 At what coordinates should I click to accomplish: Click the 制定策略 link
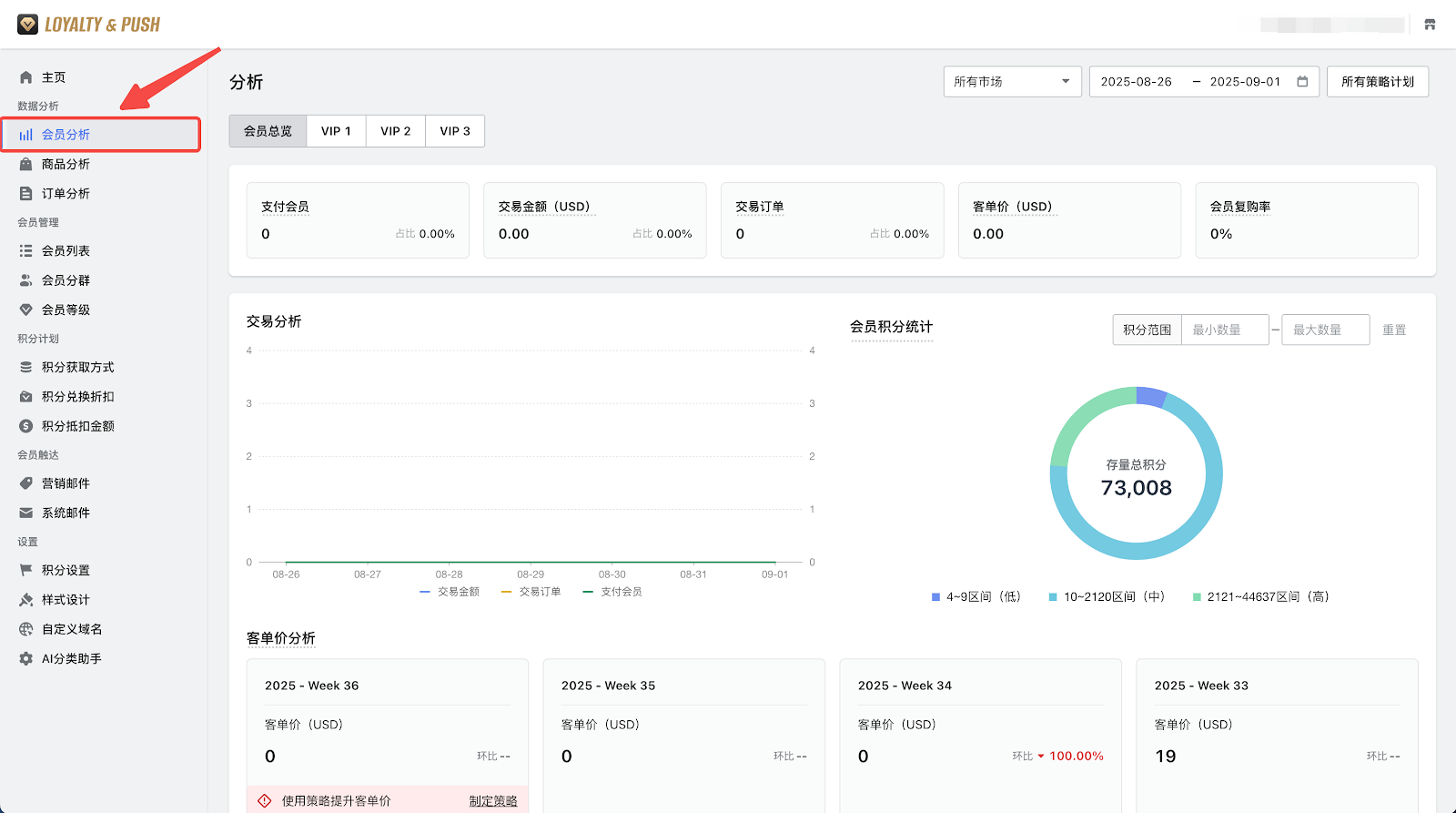click(493, 801)
